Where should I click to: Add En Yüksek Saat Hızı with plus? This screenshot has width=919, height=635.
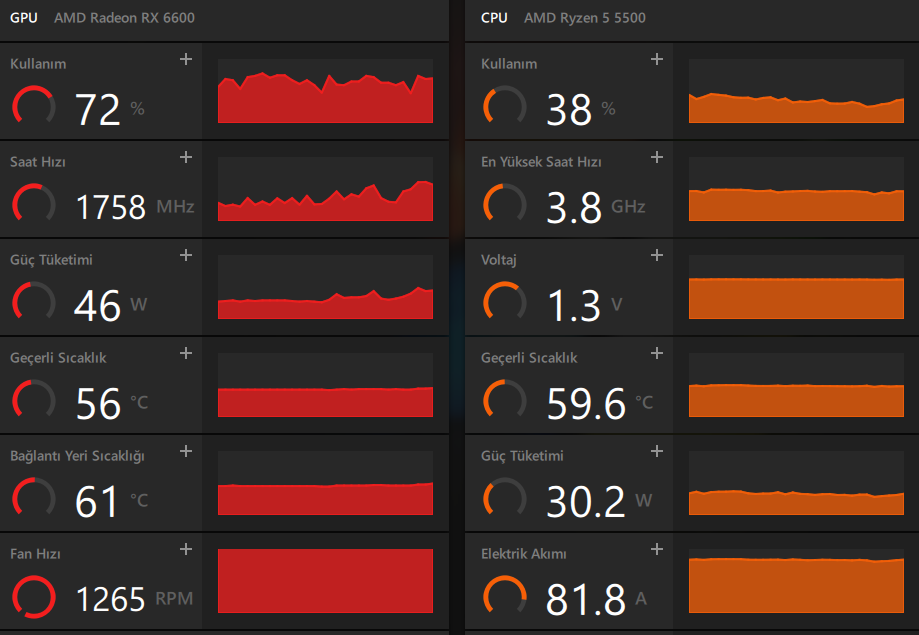tap(657, 157)
